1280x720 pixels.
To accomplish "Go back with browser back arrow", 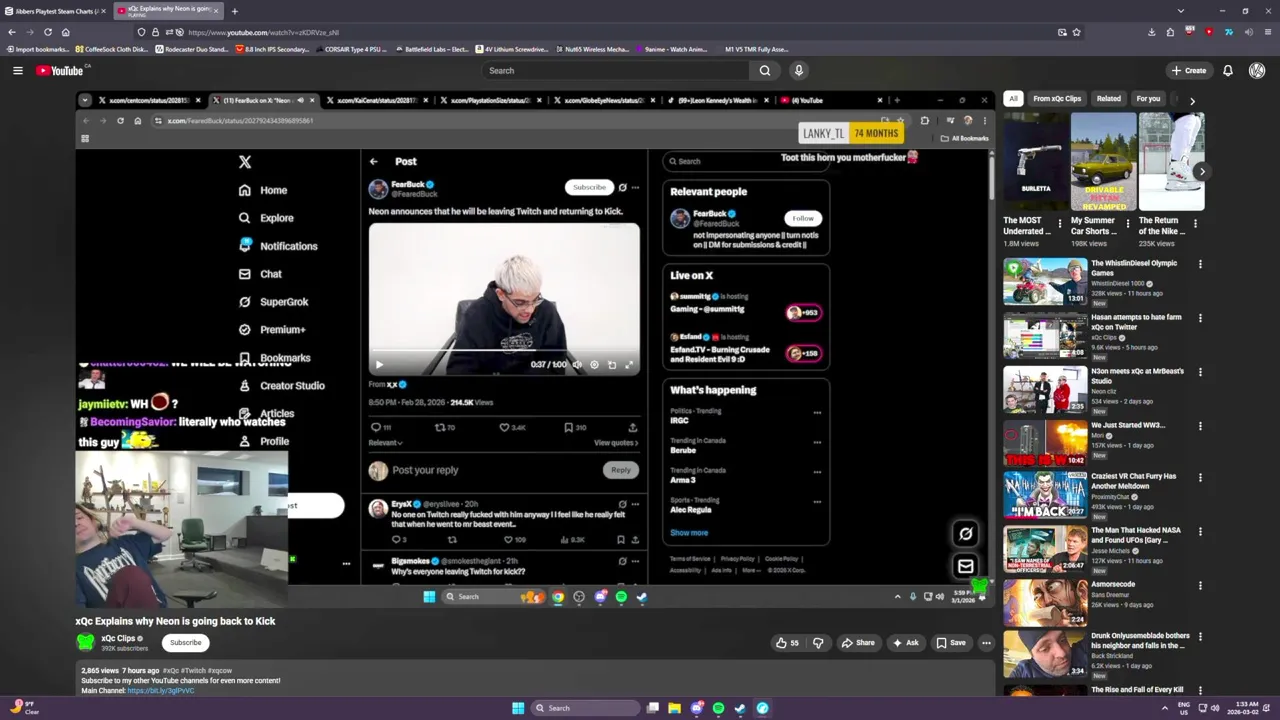I will pyautogui.click(x=12, y=32).
